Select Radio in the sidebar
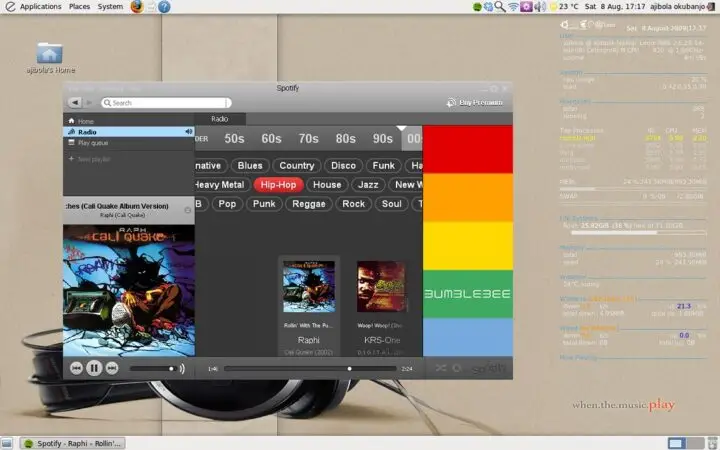The width and height of the screenshot is (720, 450). pos(129,132)
